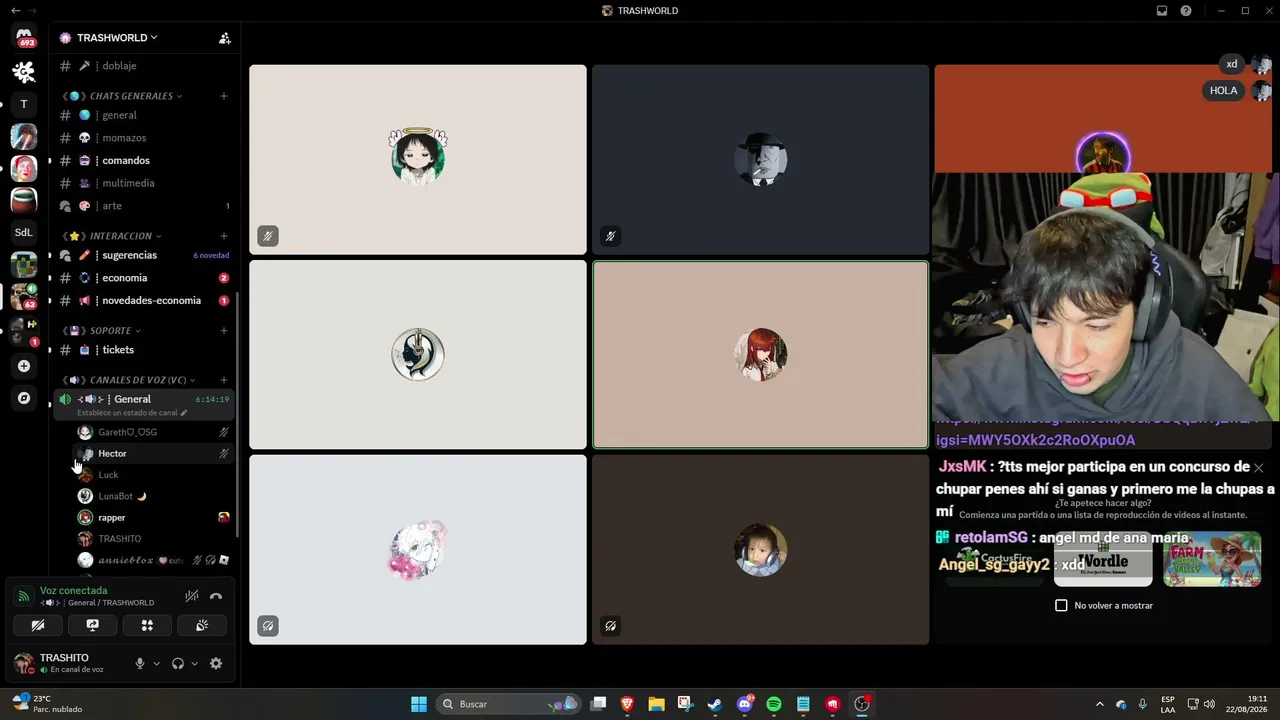1280x720 pixels.
Task: Collapse the CANALES DE VOZ category
Action: [131, 380]
